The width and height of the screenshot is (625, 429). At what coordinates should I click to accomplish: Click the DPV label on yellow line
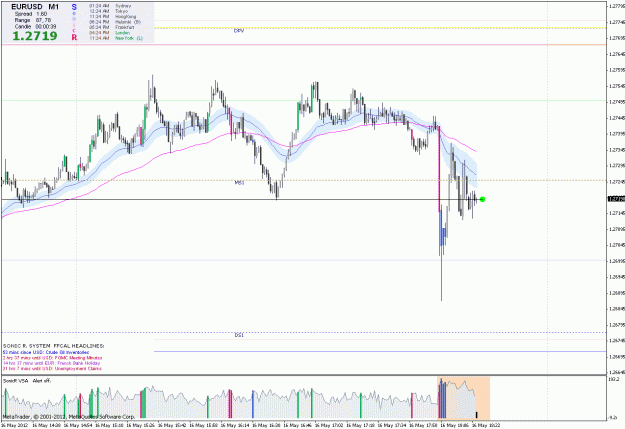(x=239, y=31)
